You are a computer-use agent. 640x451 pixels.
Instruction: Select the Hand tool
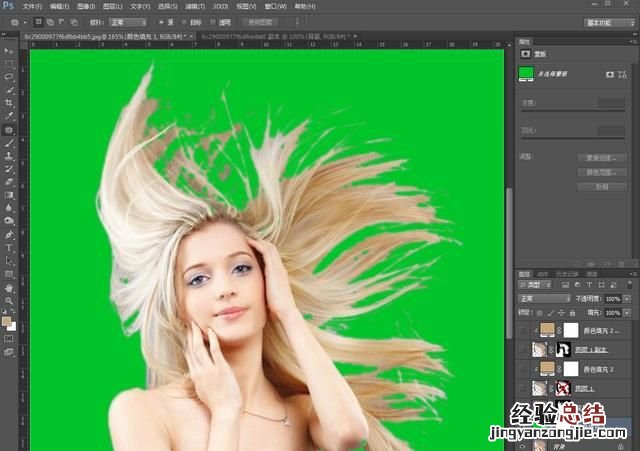9,287
